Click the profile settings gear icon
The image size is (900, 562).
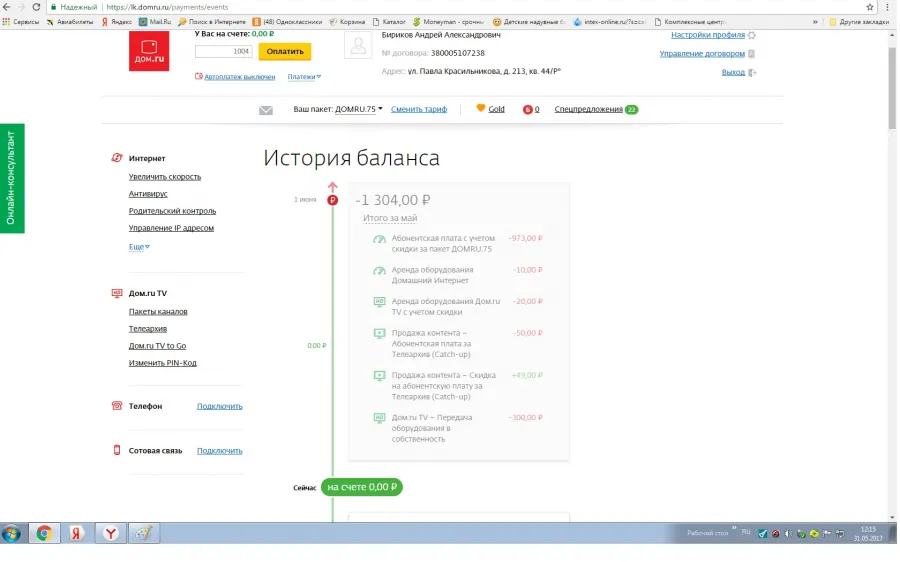tap(752, 35)
